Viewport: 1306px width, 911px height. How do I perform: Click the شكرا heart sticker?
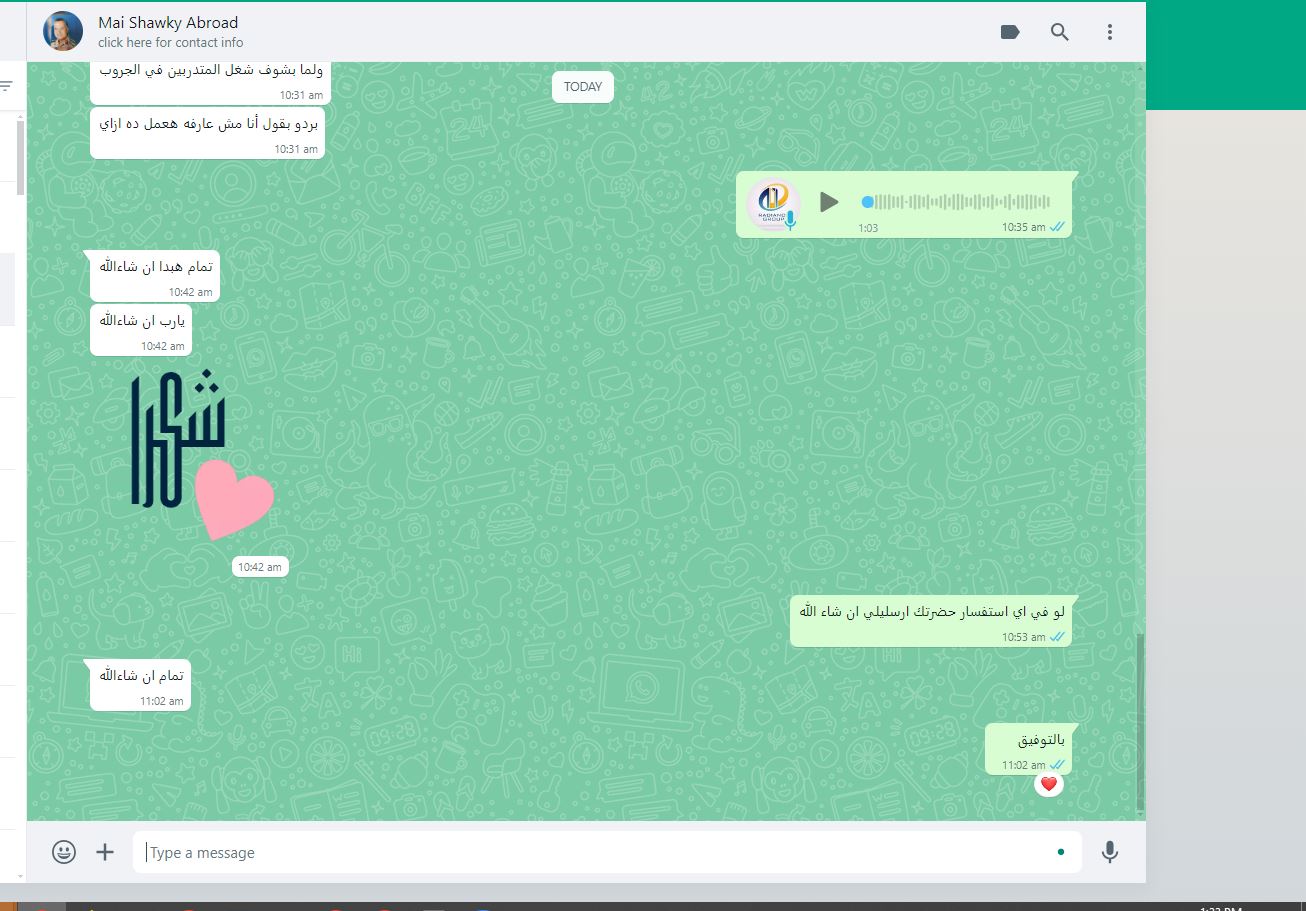(x=203, y=456)
